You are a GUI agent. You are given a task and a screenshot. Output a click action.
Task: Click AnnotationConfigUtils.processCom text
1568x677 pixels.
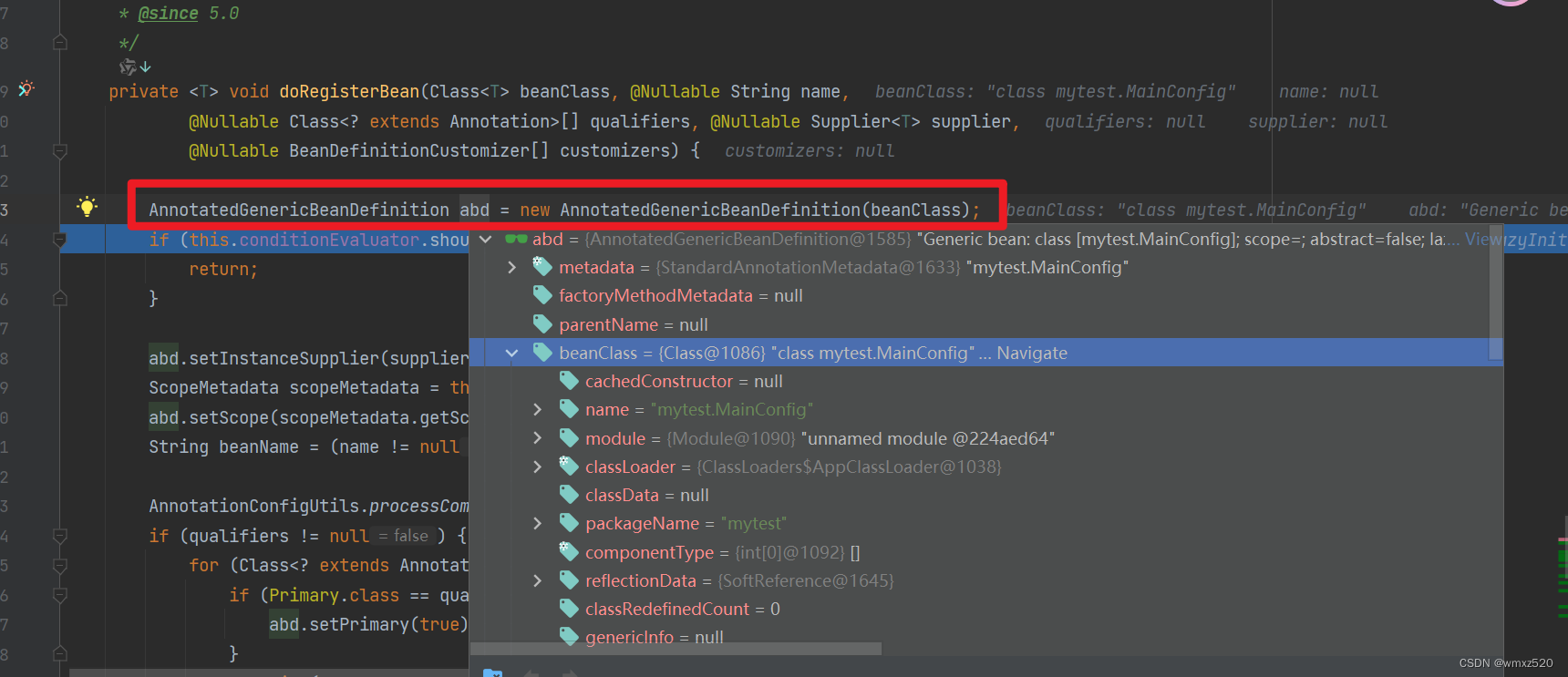[309, 506]
